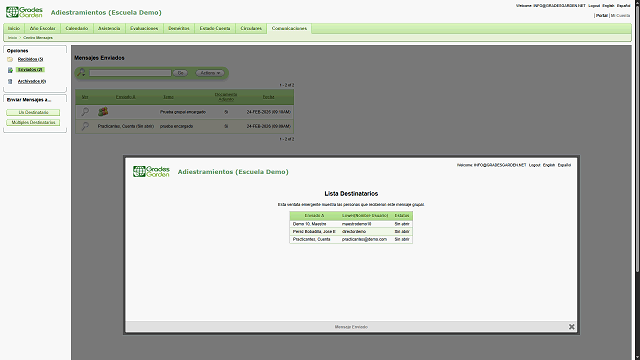
Task: Sort popup table by Email (Nombre Usuario) header
Action: (365, 216)
